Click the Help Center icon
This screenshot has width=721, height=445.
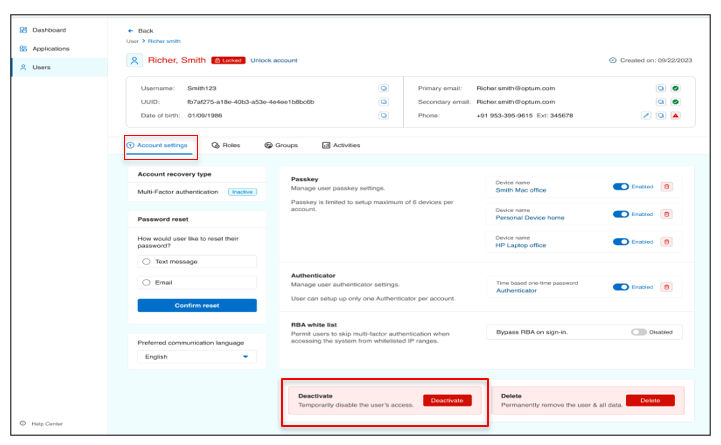[23, 423]
